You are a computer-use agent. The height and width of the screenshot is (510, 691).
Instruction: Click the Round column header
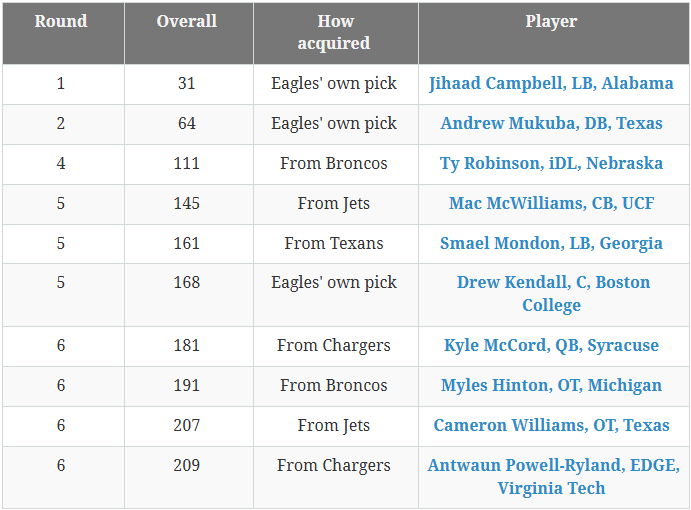61,22
